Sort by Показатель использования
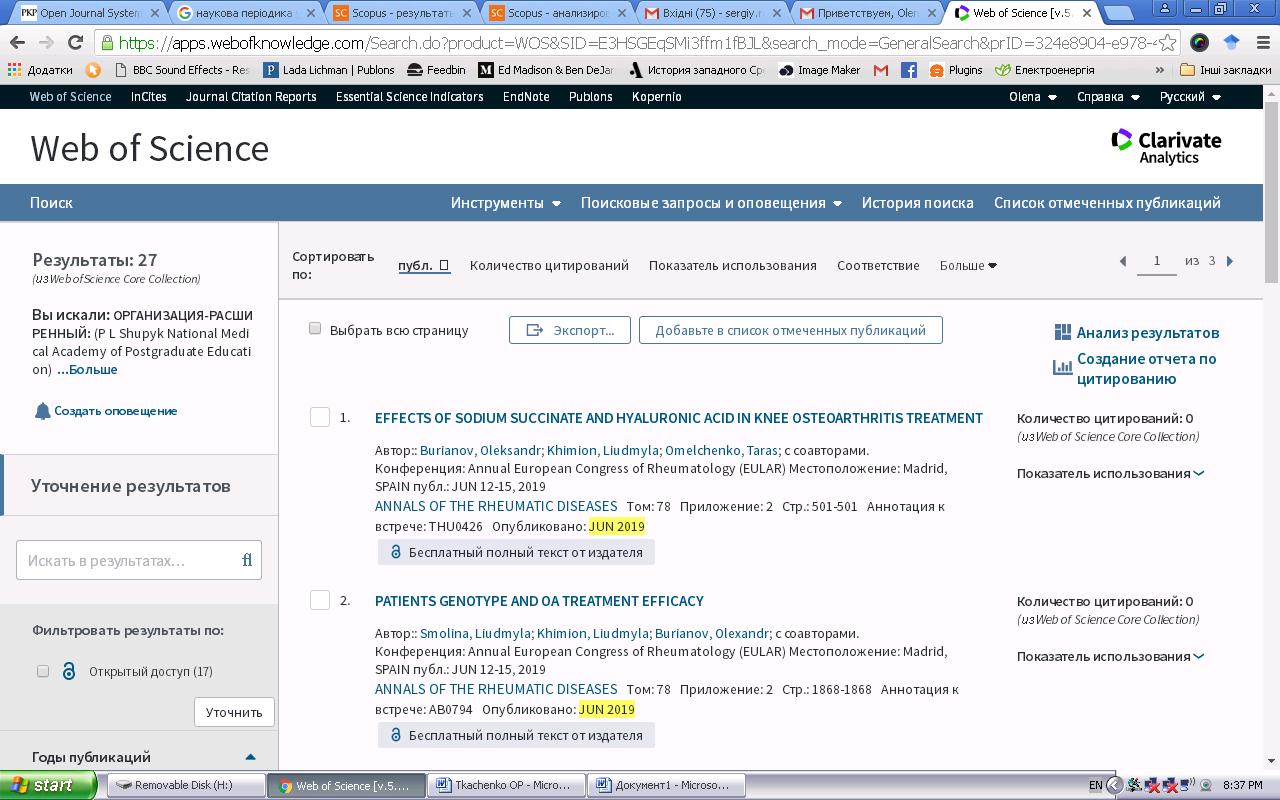Image resolution: width=1280 pixels, height=800 pixels. (x=733, y=265)
